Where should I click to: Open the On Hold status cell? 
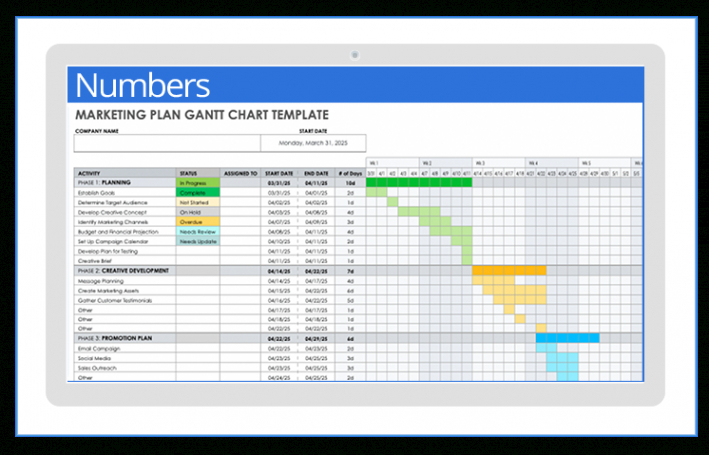[x=199, y=212]
